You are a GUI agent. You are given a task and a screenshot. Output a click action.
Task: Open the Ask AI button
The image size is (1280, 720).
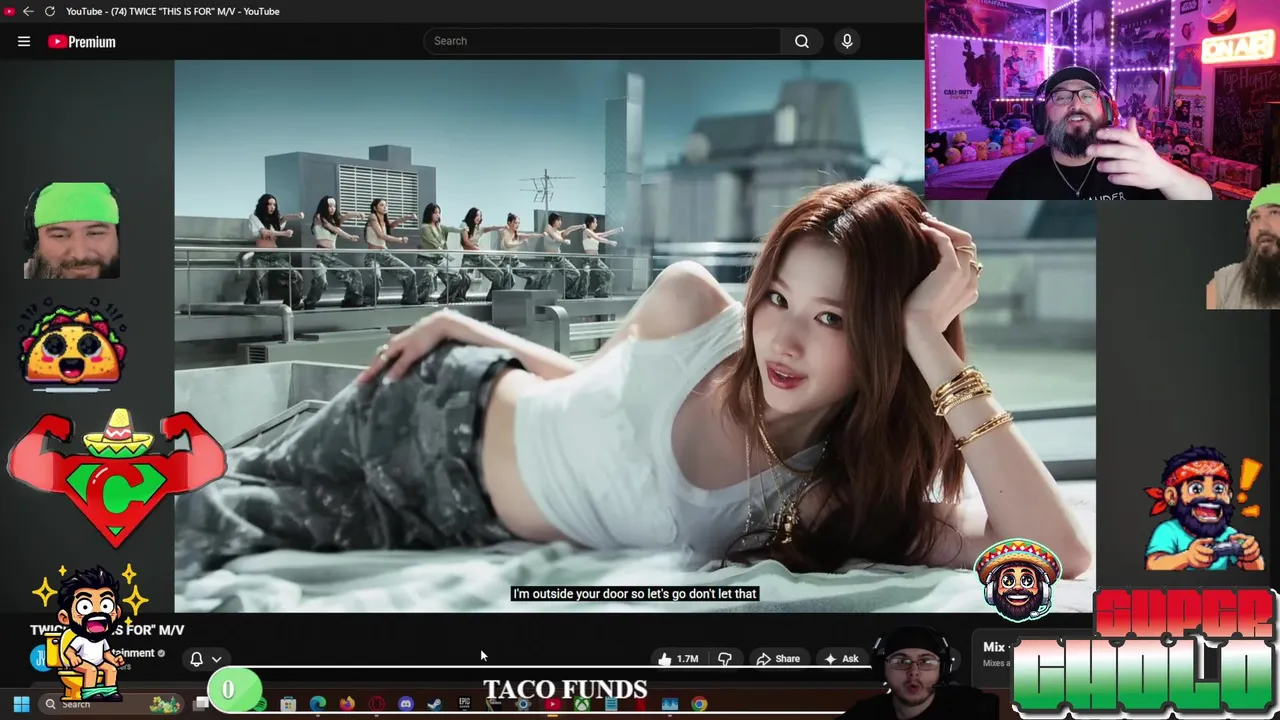click(x=841, y=659)
